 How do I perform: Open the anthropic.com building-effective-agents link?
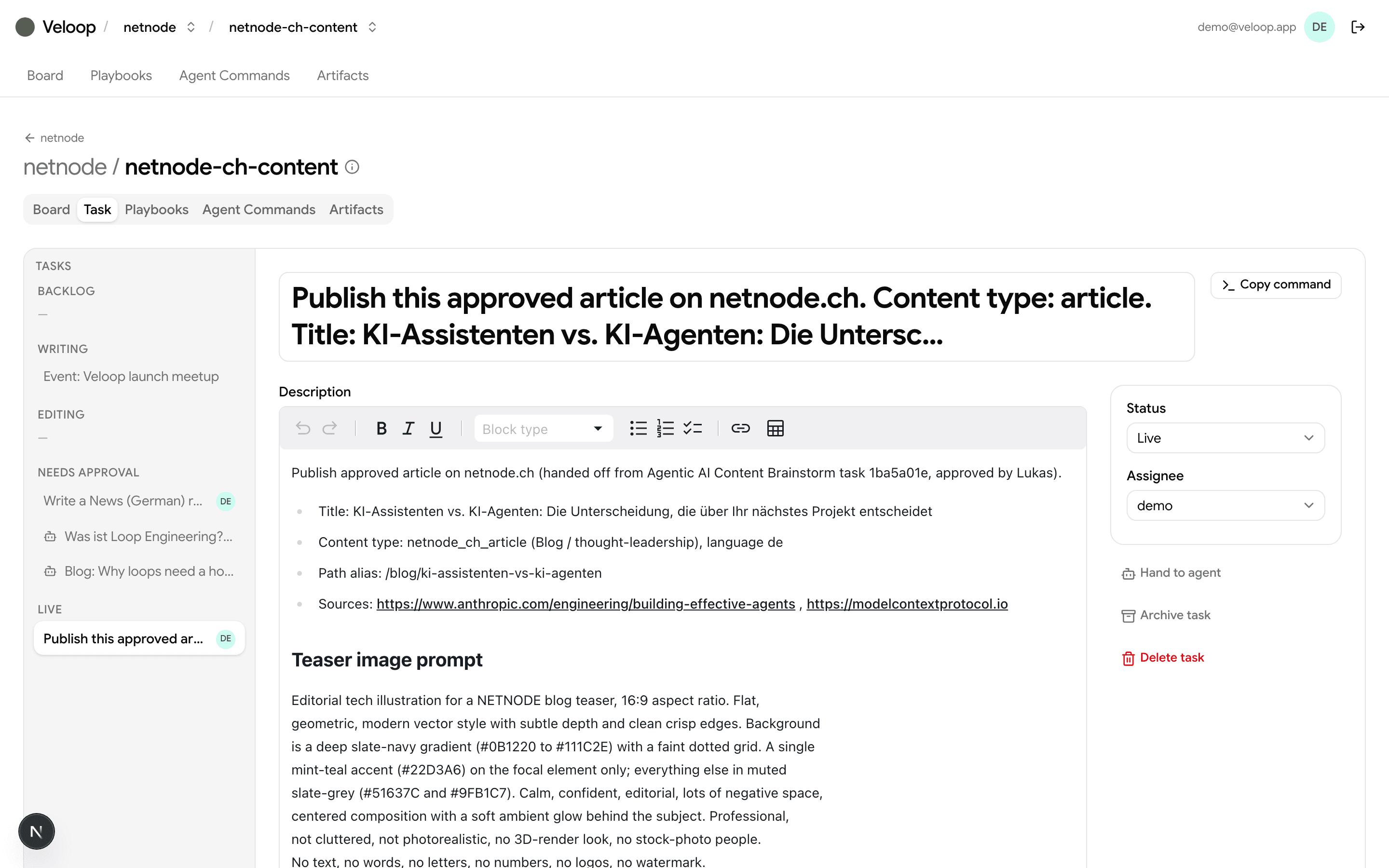[x=586, y=604]
